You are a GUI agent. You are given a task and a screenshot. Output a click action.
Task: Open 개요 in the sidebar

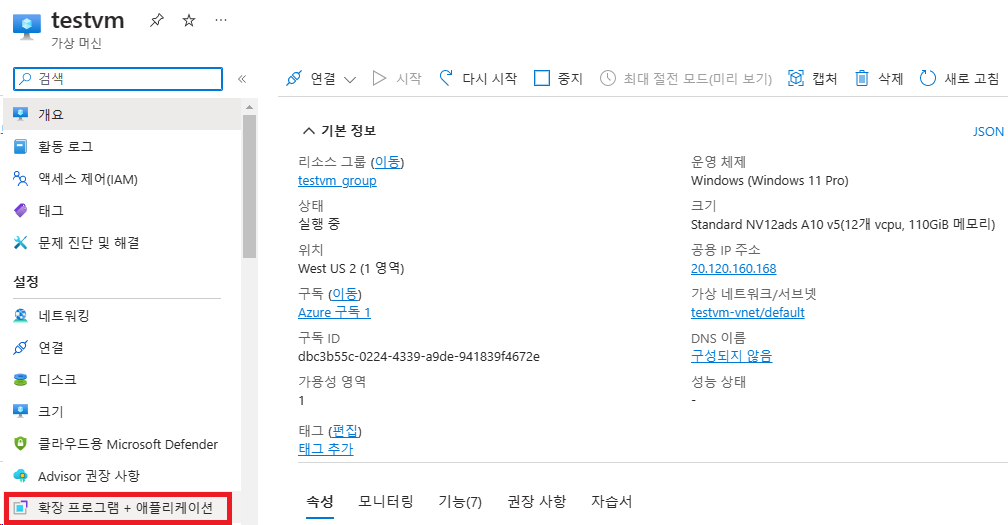122,114
